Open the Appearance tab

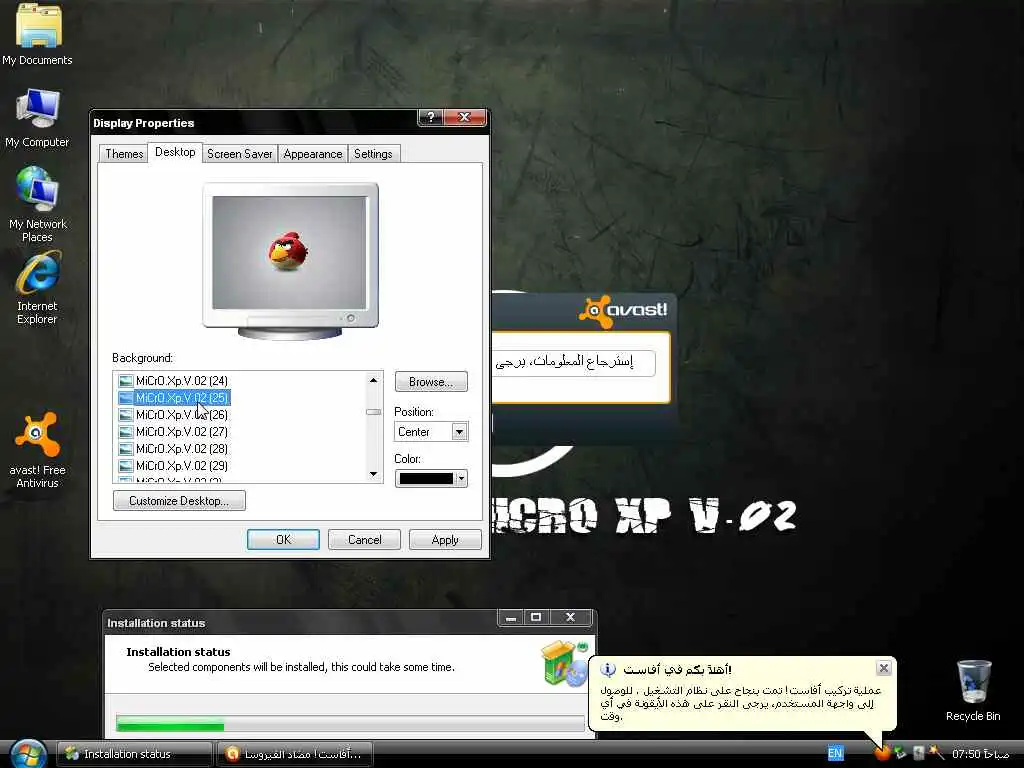tap(313, 154)
